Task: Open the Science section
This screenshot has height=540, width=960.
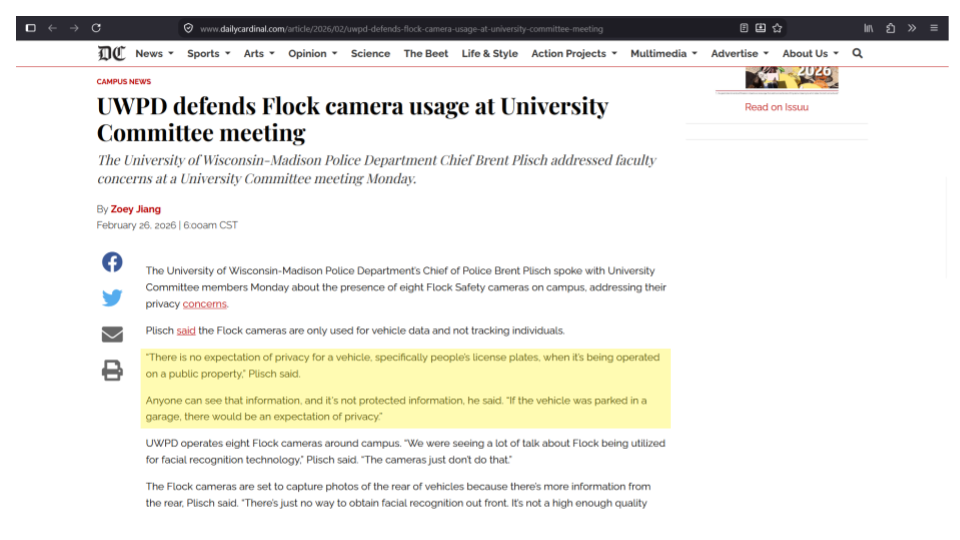Action: pyautogui.click(x=370, y=54)
